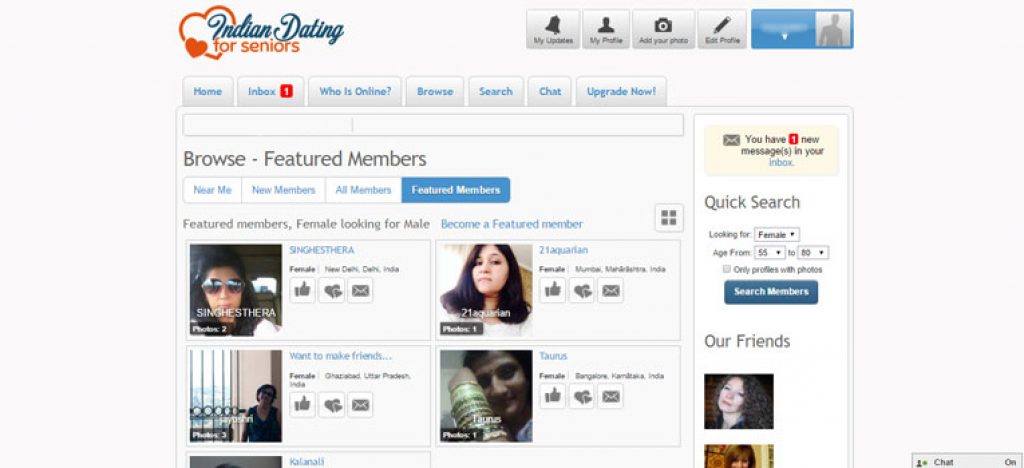Click the red inbox notification badge
Screen dimensions: 1024x468
tap(286, 92)
